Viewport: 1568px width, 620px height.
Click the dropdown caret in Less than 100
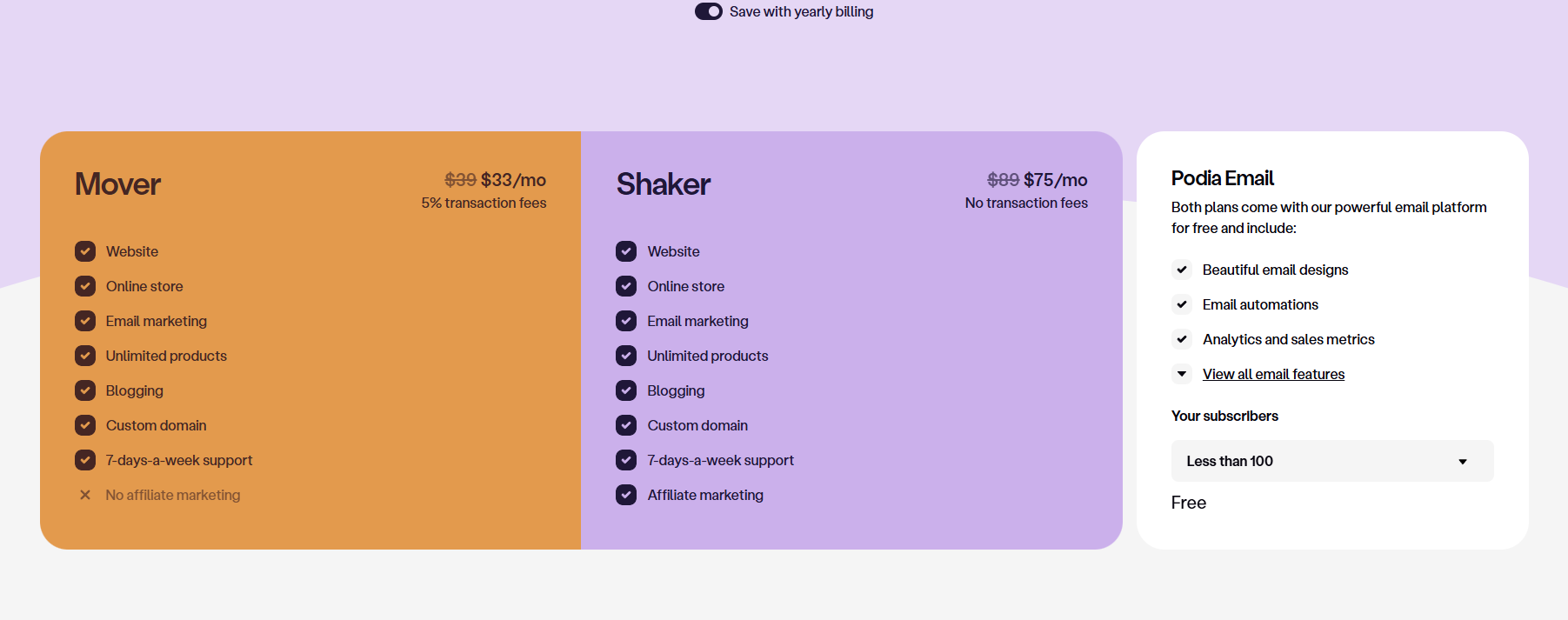tap(1463, 462)
